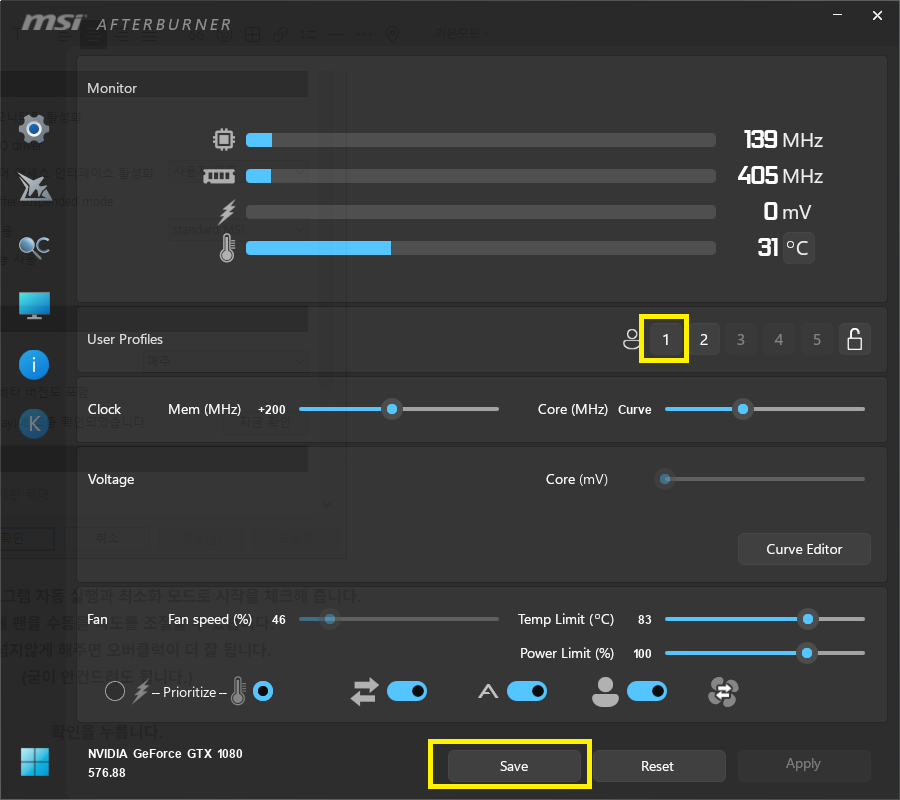Viewport: 900px width, 800px height.
Task: Click the '+200' memory offset value
Action: (271, 410)
